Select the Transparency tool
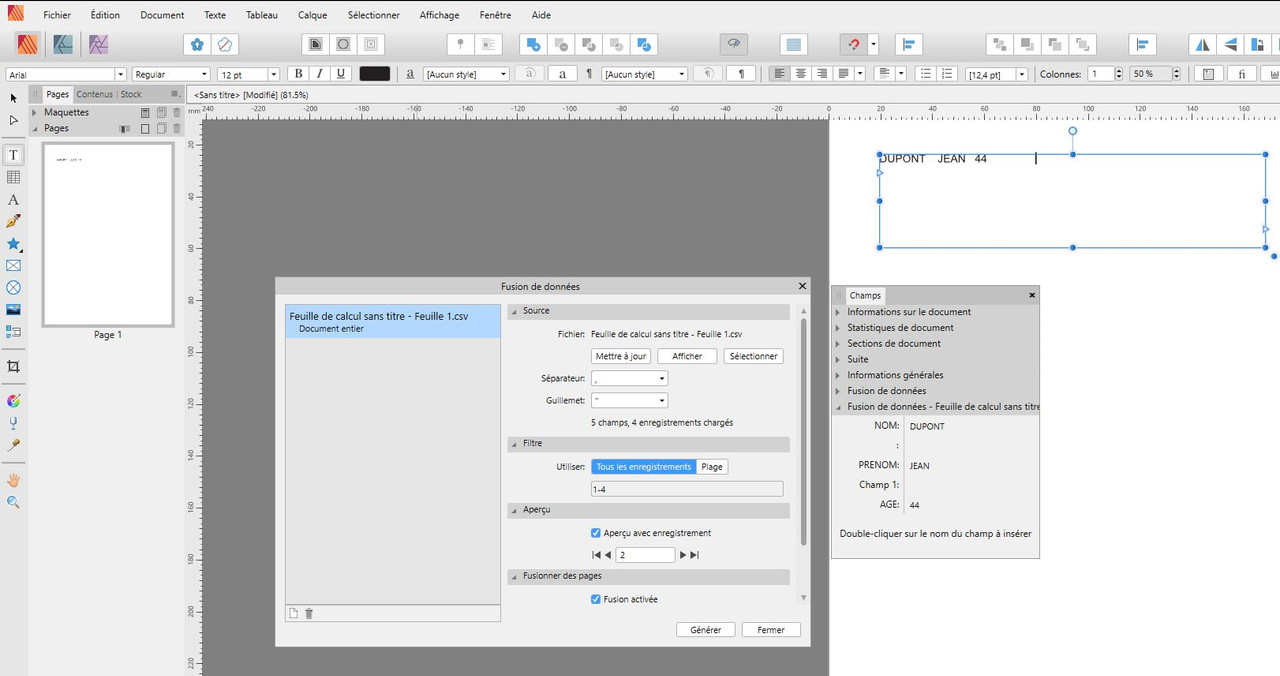Viewport: 1280px width, 676px height. (x=13, y=423)
